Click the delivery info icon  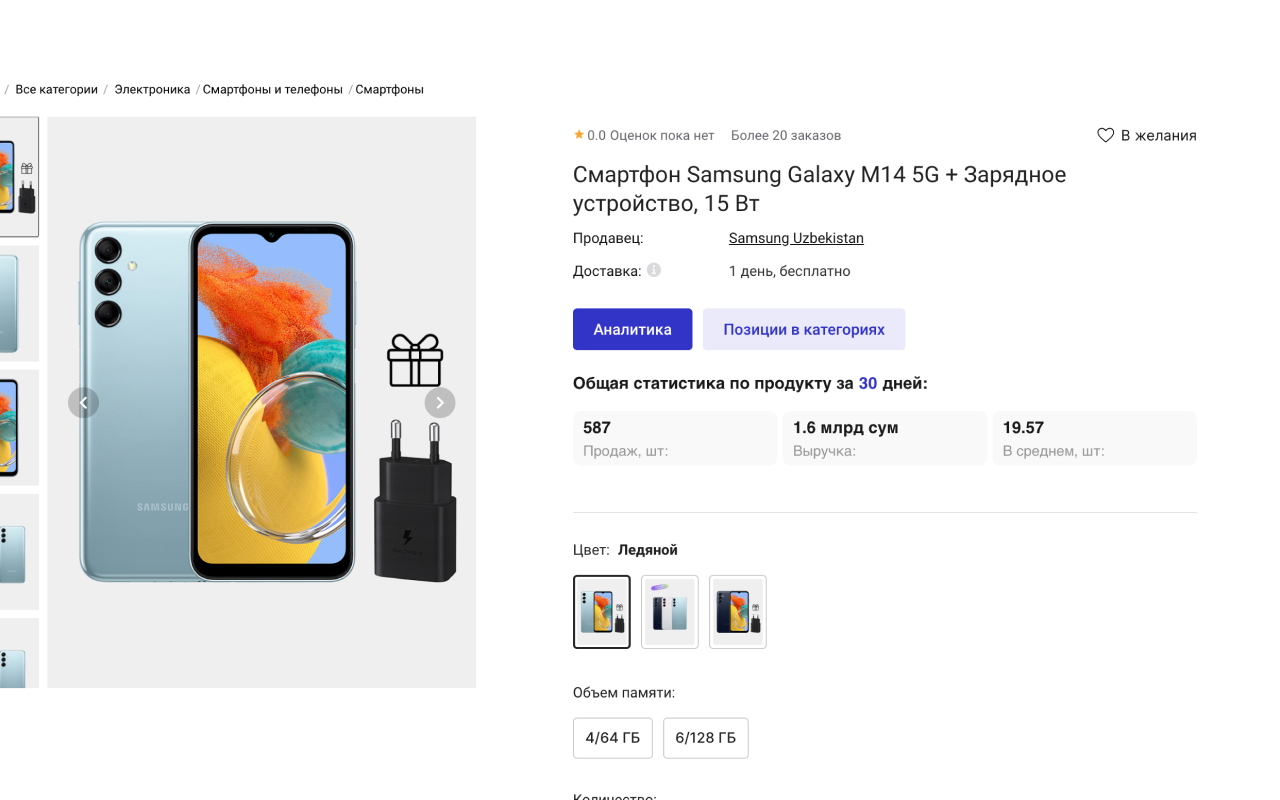(654, 270)
